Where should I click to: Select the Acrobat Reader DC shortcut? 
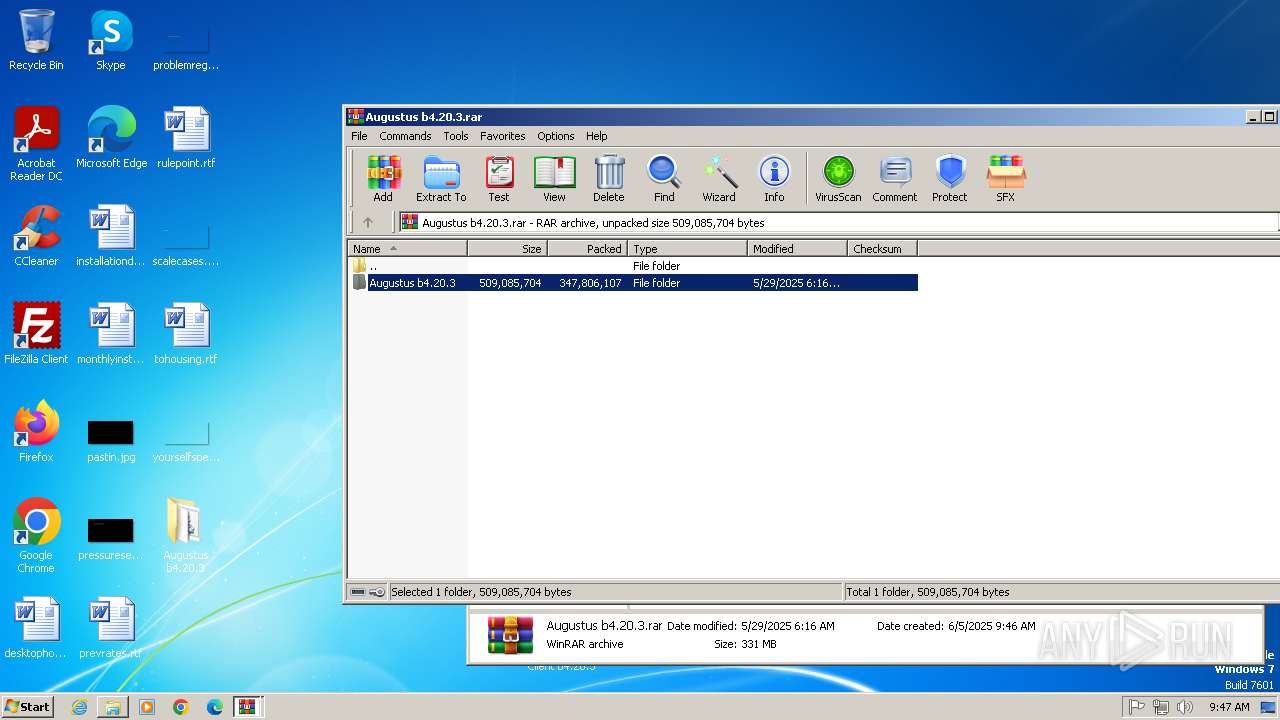click(x=36, y=144)
